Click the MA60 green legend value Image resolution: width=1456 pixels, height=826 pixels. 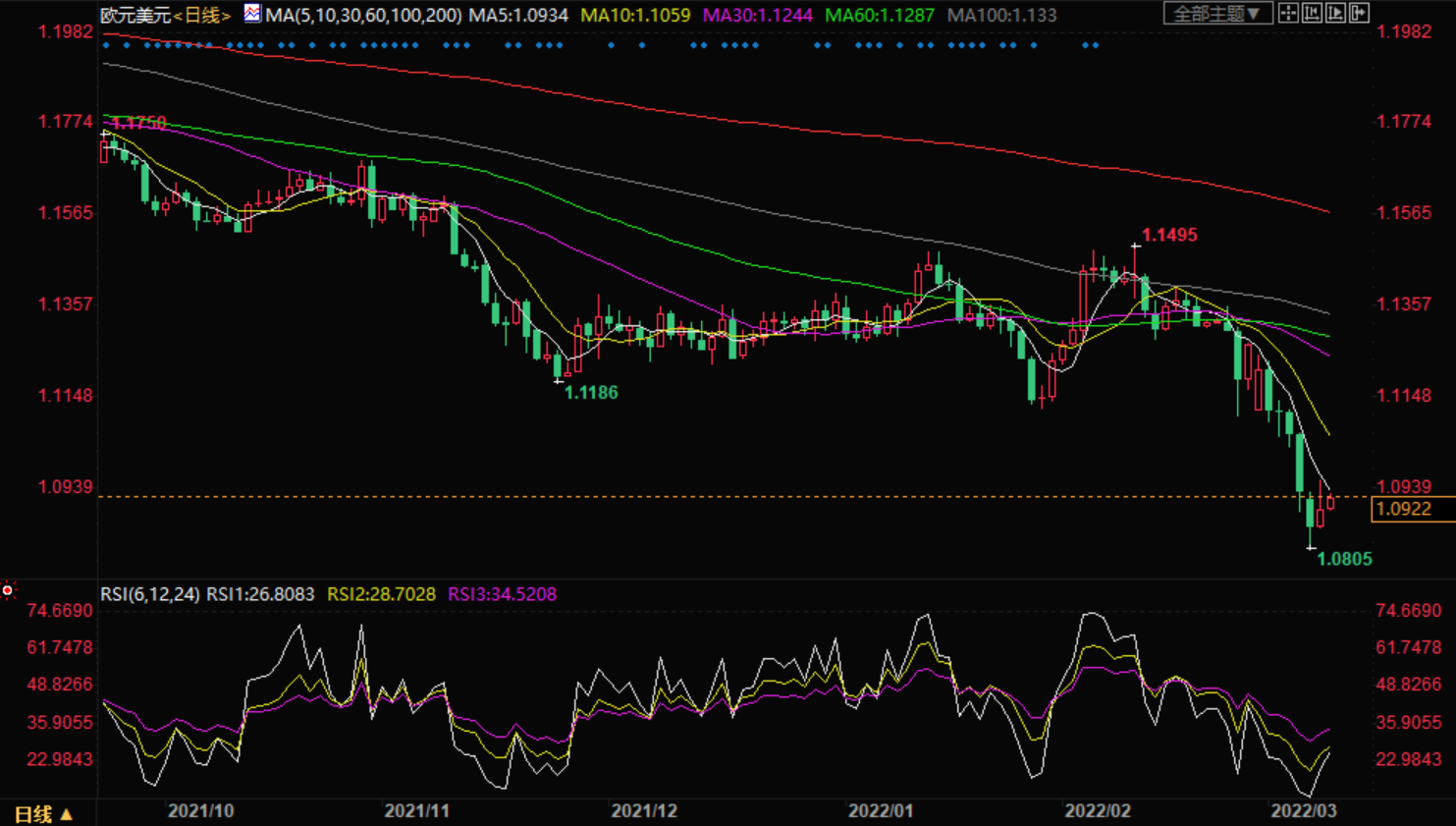tap(879, 16)
